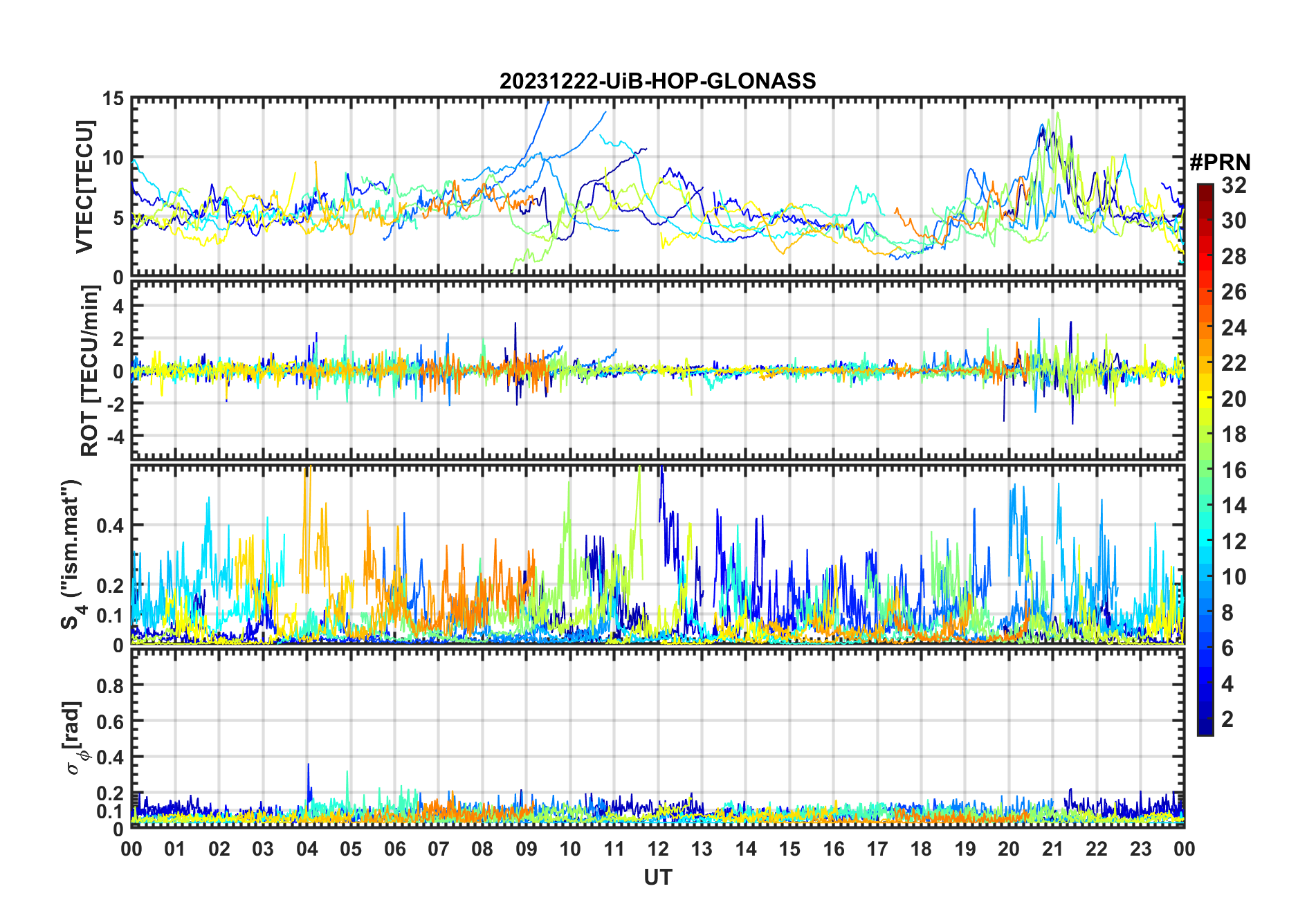Click the 12 hour tick on UT axis
The height and width of the screenshot is (920, 1316).
click(658, 849)
